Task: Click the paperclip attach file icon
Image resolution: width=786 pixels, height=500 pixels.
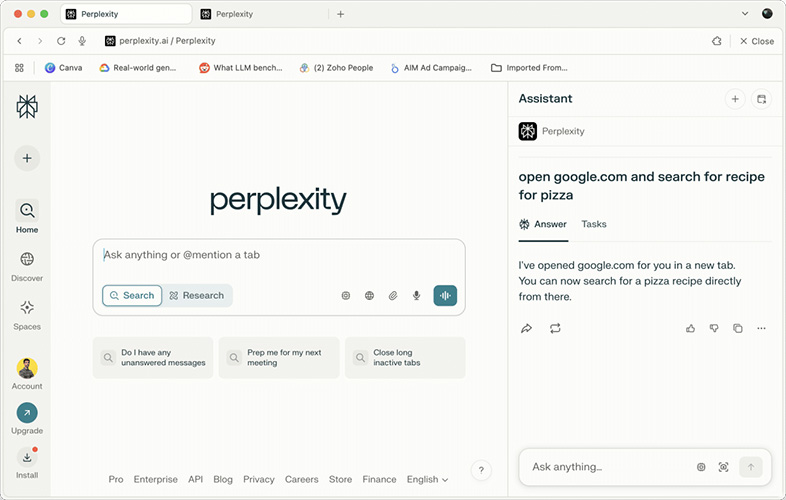Action: (x=393, y=295)
